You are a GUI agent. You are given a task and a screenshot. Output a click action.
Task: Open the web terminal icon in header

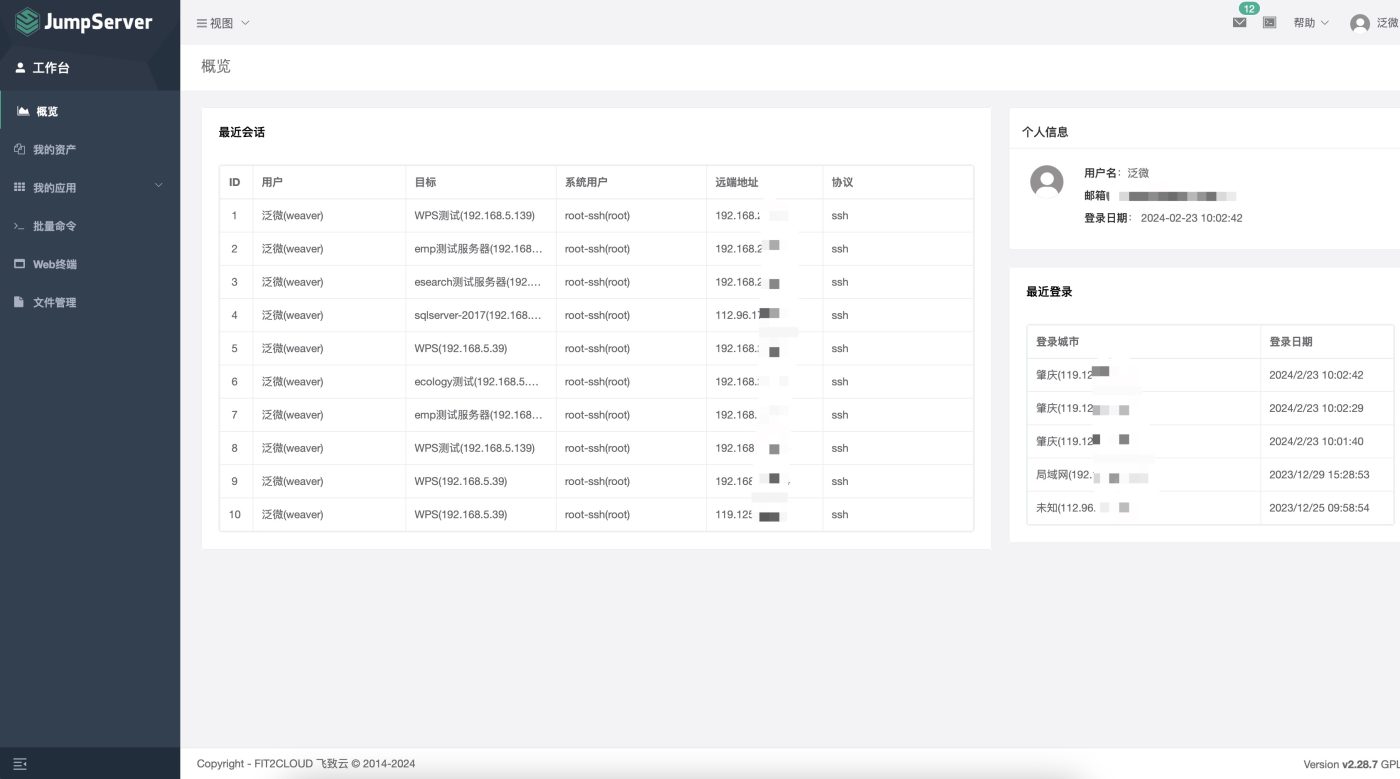point(1269,22)
